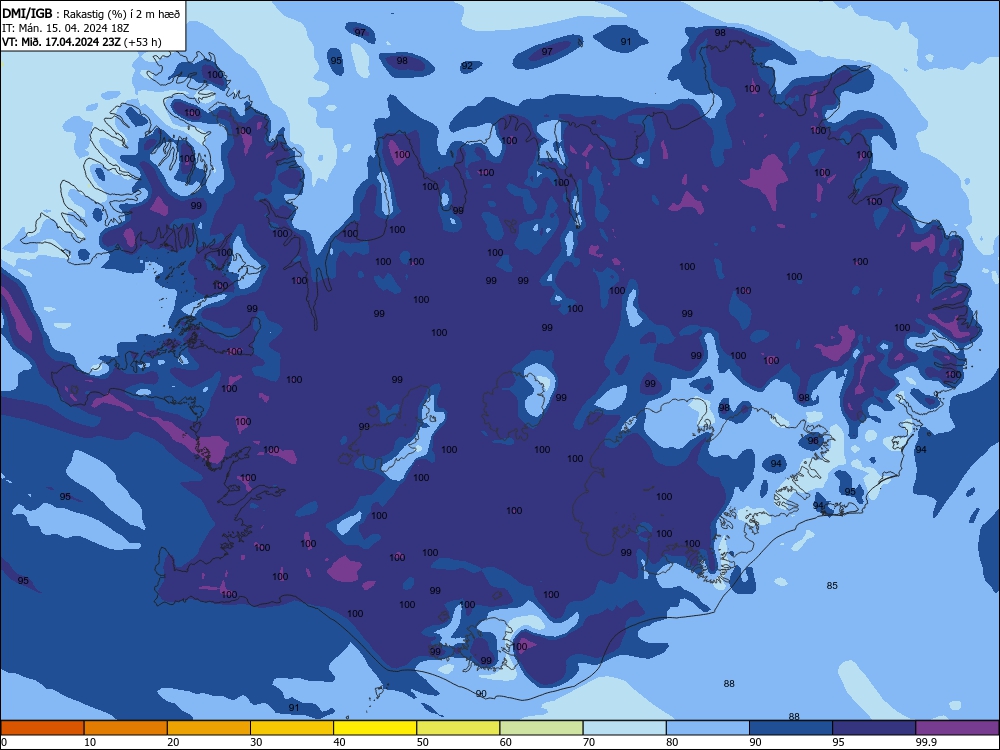Select the amber 20–30 legend swatch
The height and width of the screenshot is (750, 1000).
(209, 728)
